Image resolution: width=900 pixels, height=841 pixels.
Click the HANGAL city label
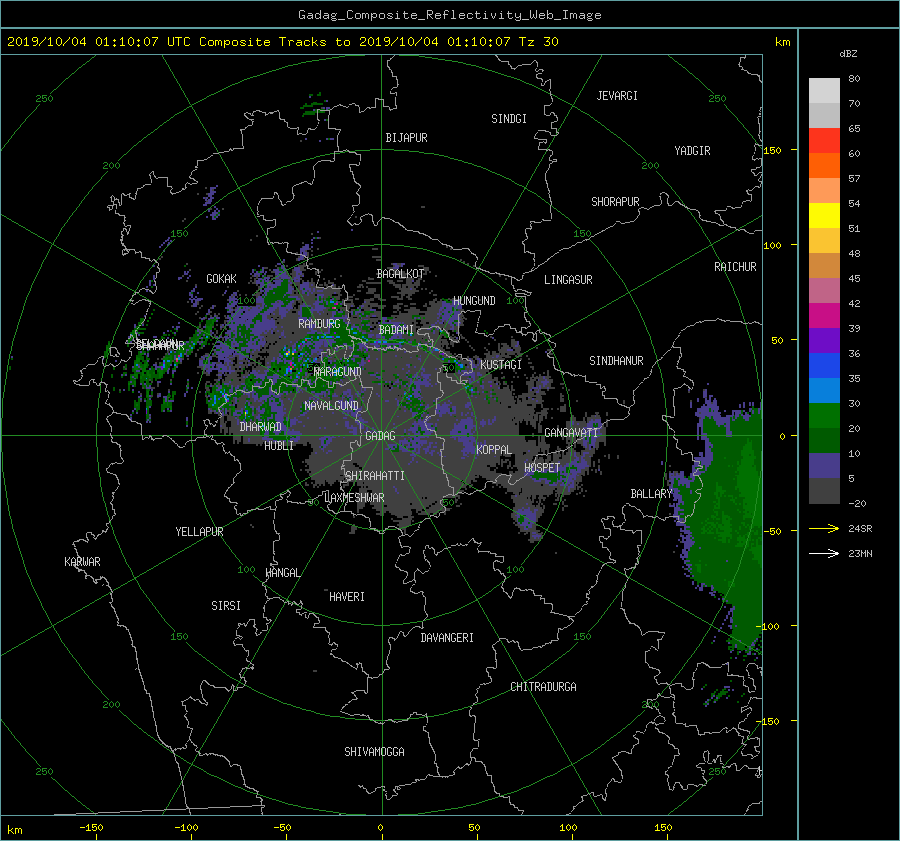pyautogui.click(x=283, y=573)
